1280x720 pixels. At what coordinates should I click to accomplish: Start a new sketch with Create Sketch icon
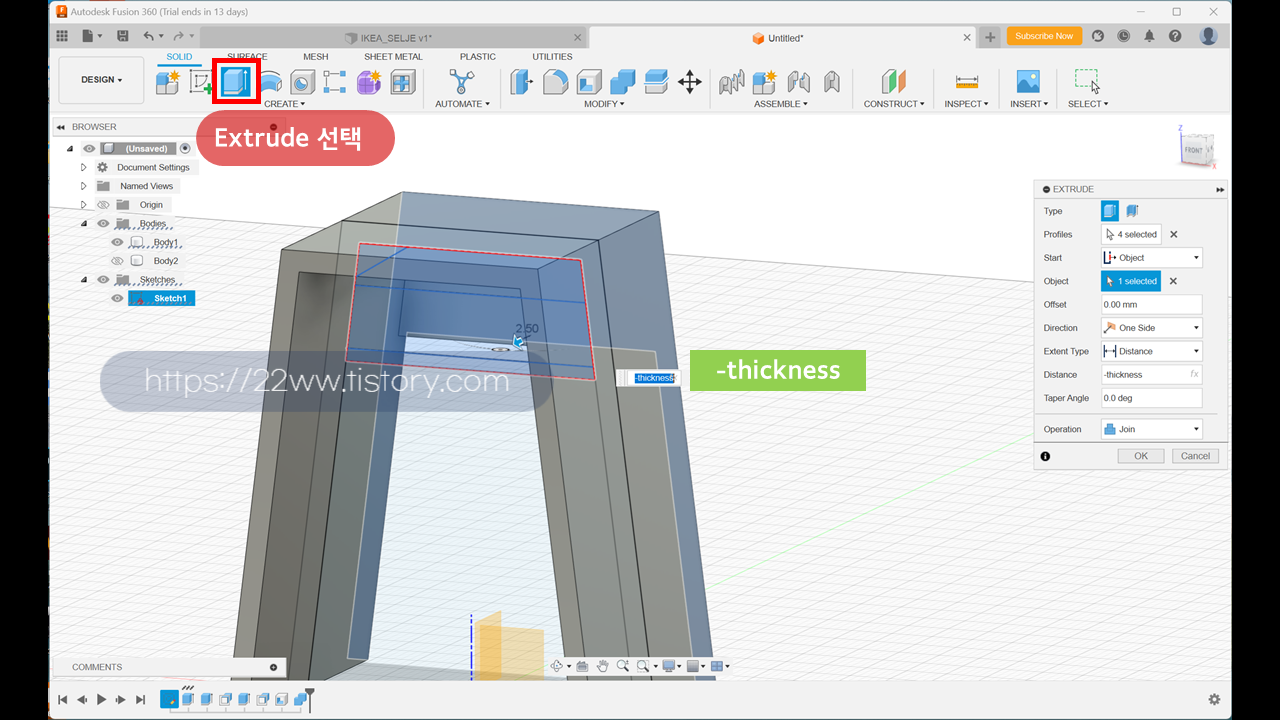coord(201,82)
